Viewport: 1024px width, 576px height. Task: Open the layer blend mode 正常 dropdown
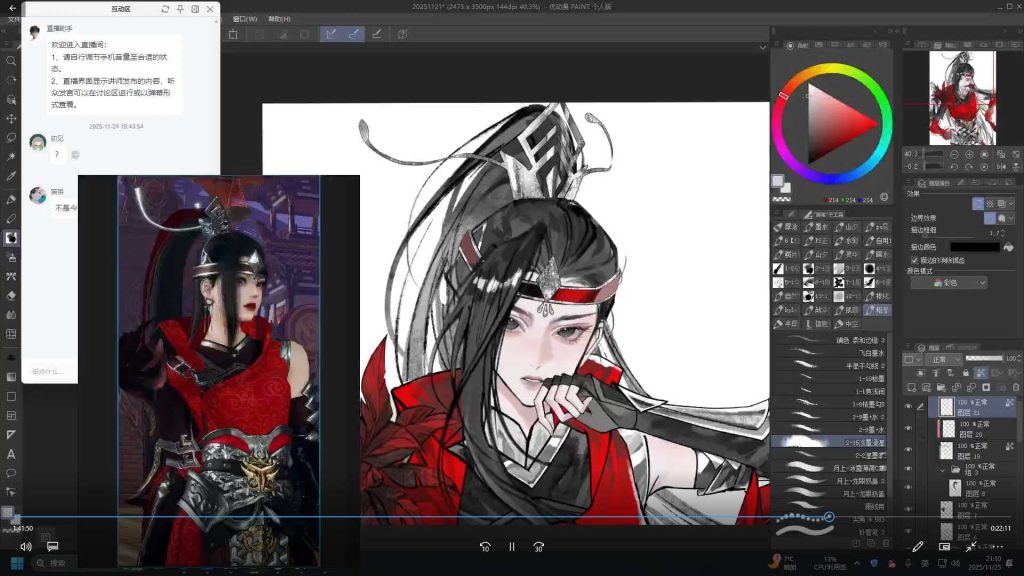[944, 359]
